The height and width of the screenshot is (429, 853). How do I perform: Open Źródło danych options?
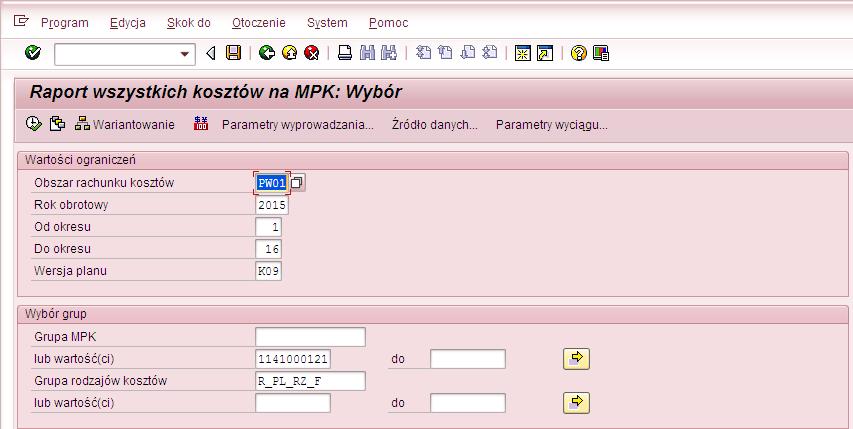point(435,125)
